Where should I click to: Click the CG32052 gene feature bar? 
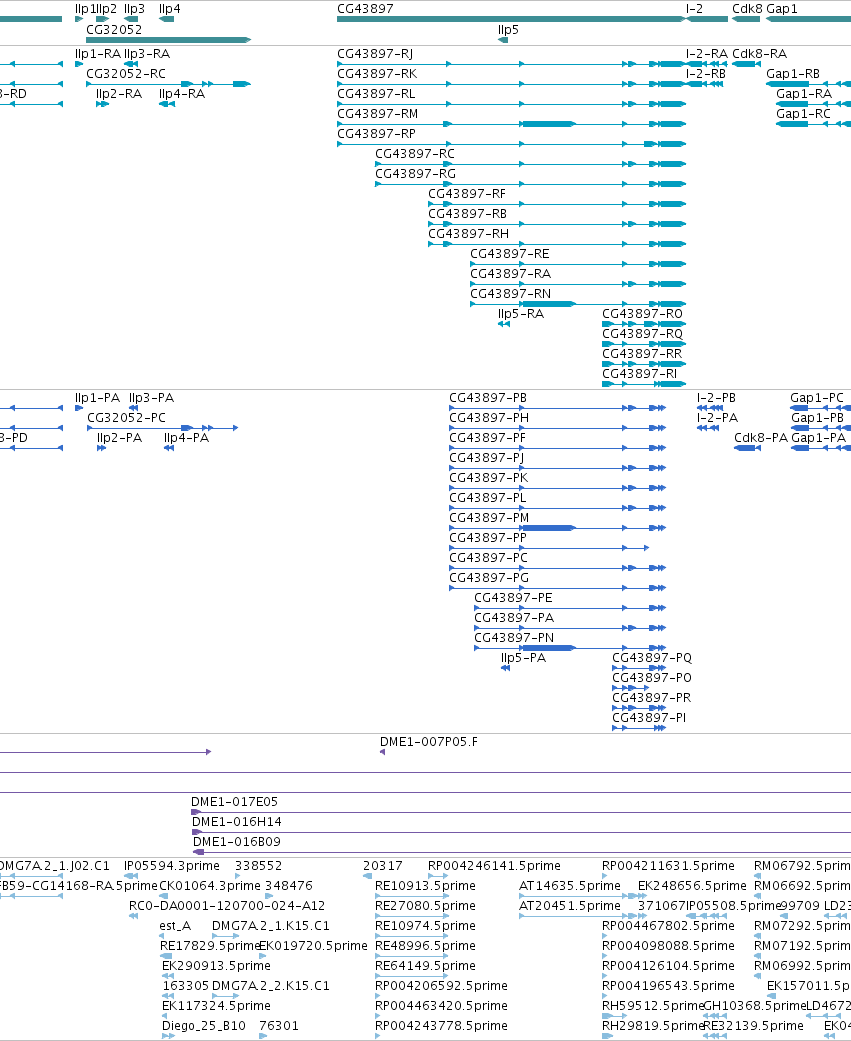click(x=169, y=40)
